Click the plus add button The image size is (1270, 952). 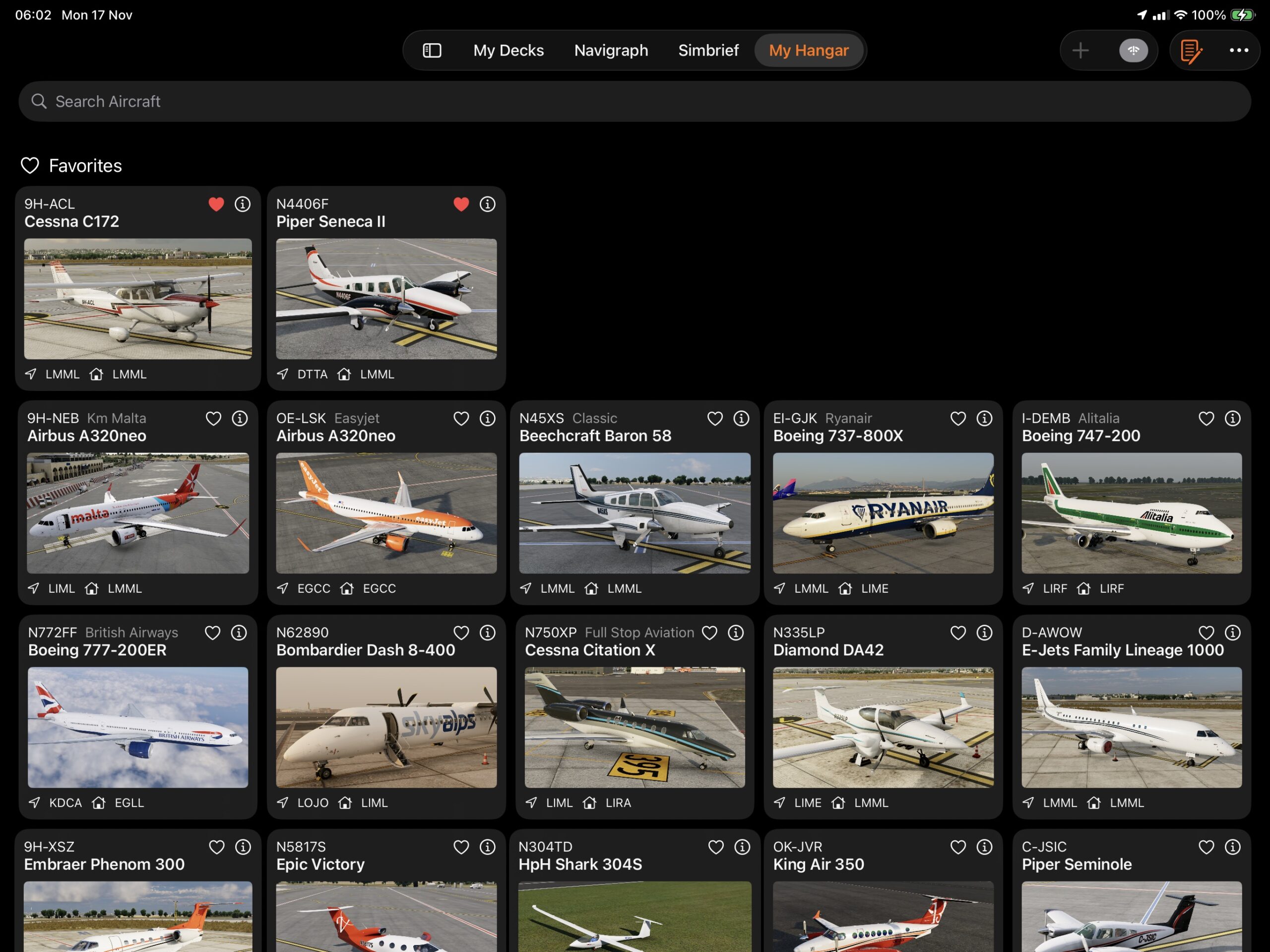(1080, 51)
